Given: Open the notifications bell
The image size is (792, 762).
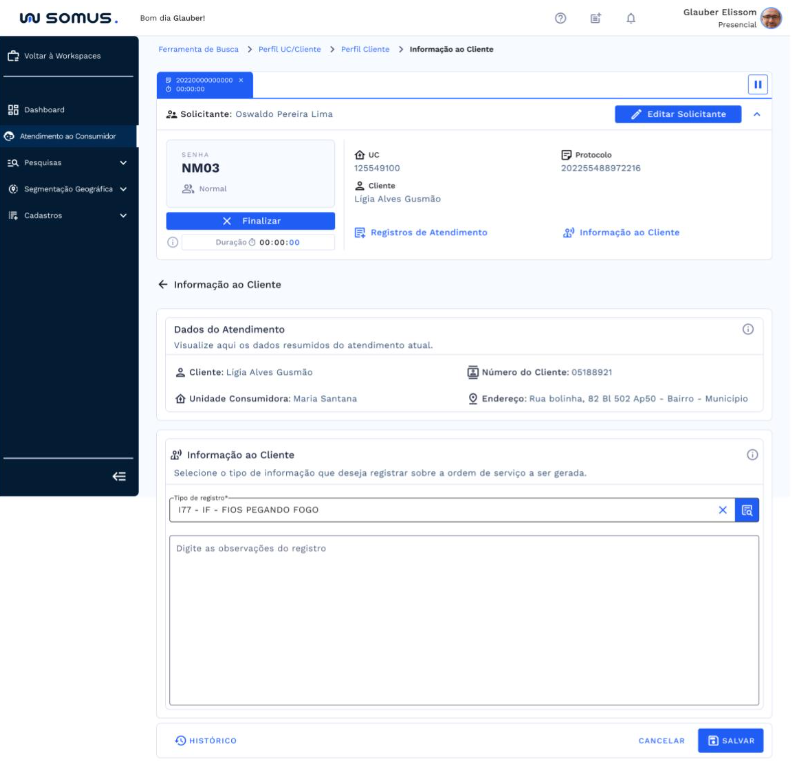Looking at the screenshot, I should click(x=631, y=18).
